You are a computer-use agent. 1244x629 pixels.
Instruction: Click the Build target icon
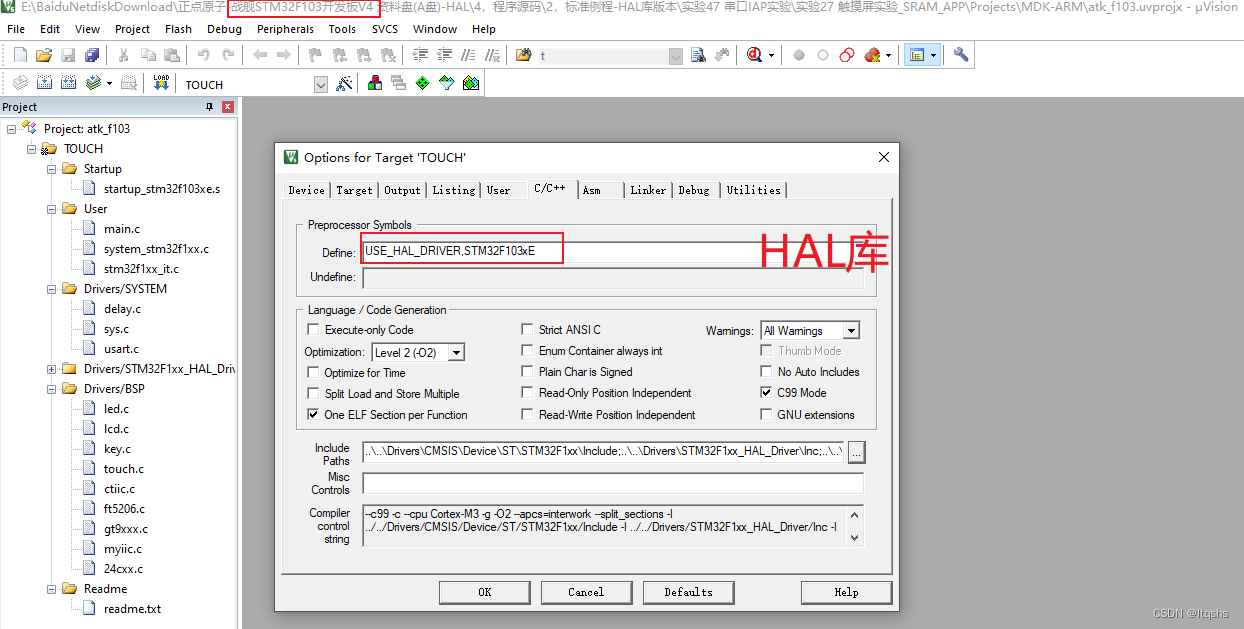tap(44, 83)
